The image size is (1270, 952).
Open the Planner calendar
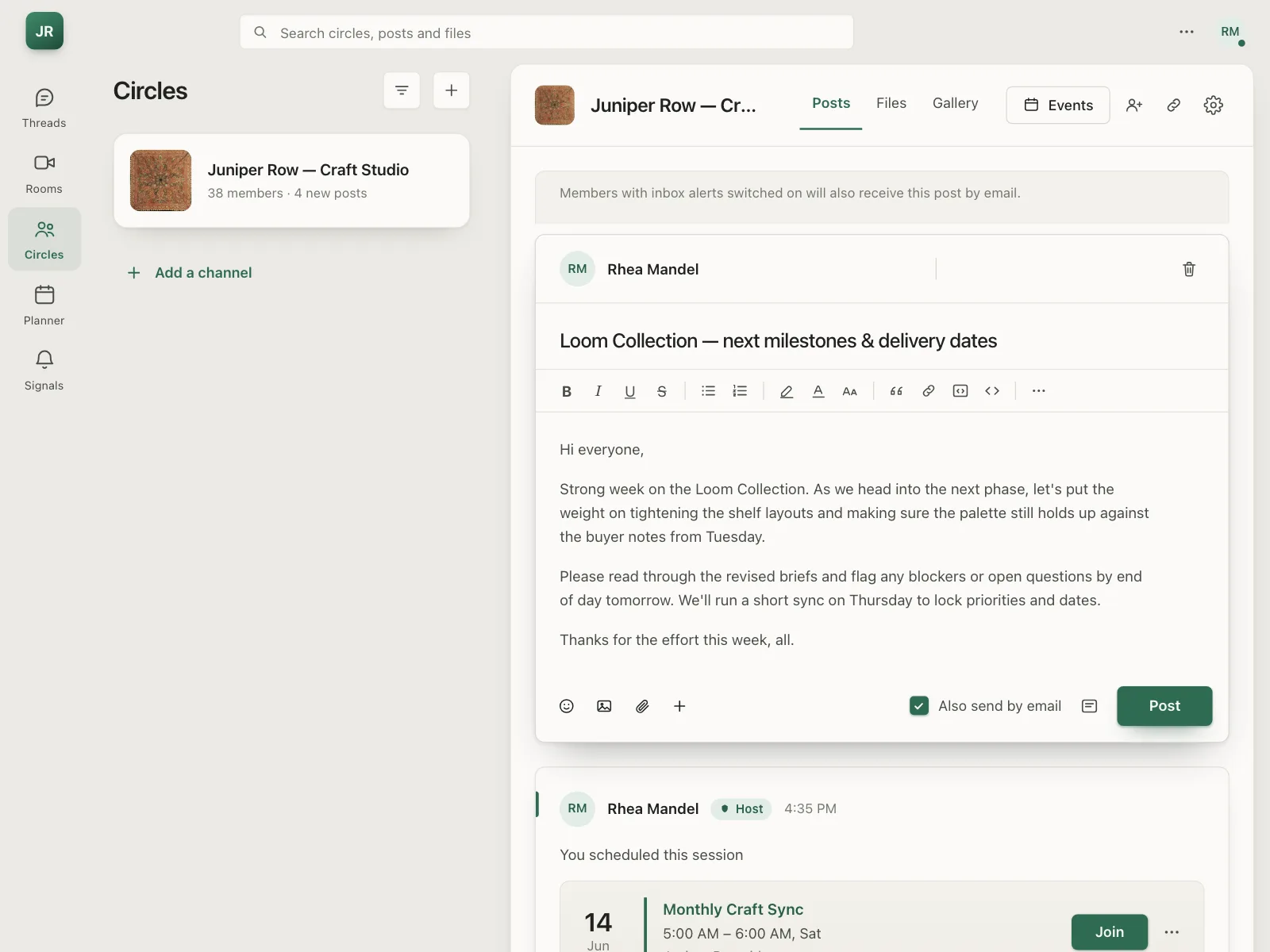click(44, 305)
